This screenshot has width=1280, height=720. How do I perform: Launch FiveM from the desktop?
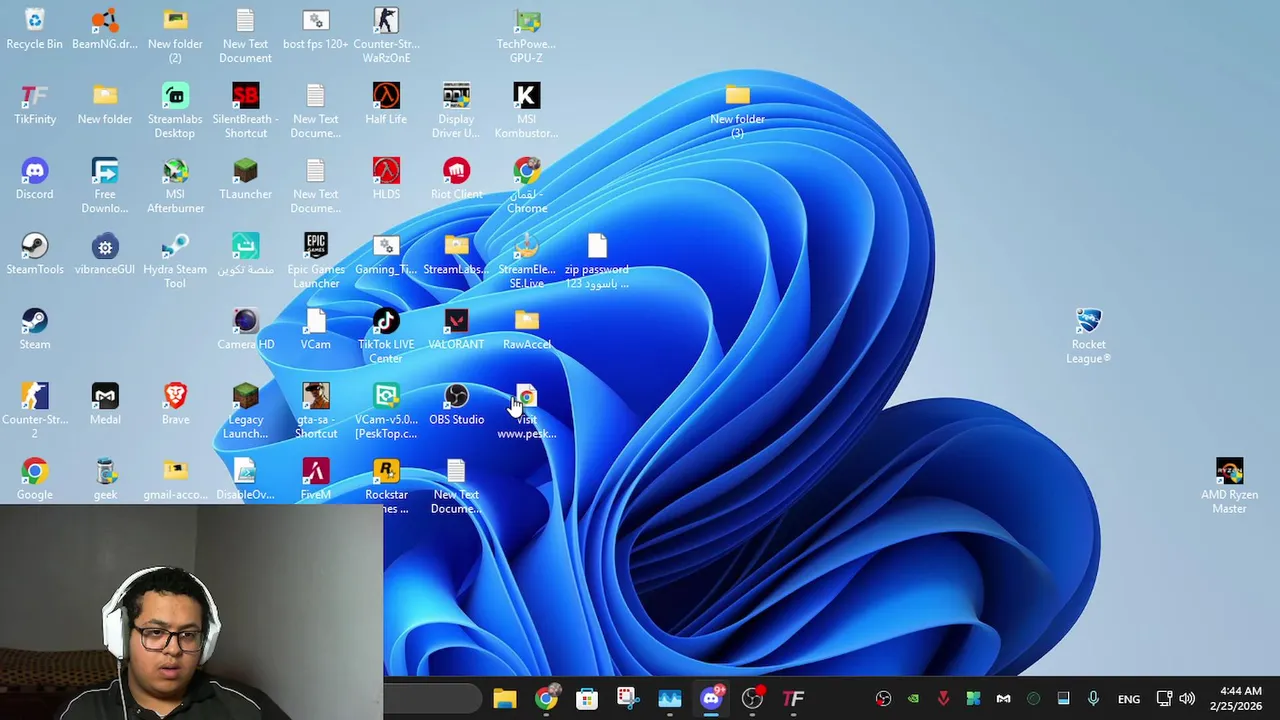point(316,479)
